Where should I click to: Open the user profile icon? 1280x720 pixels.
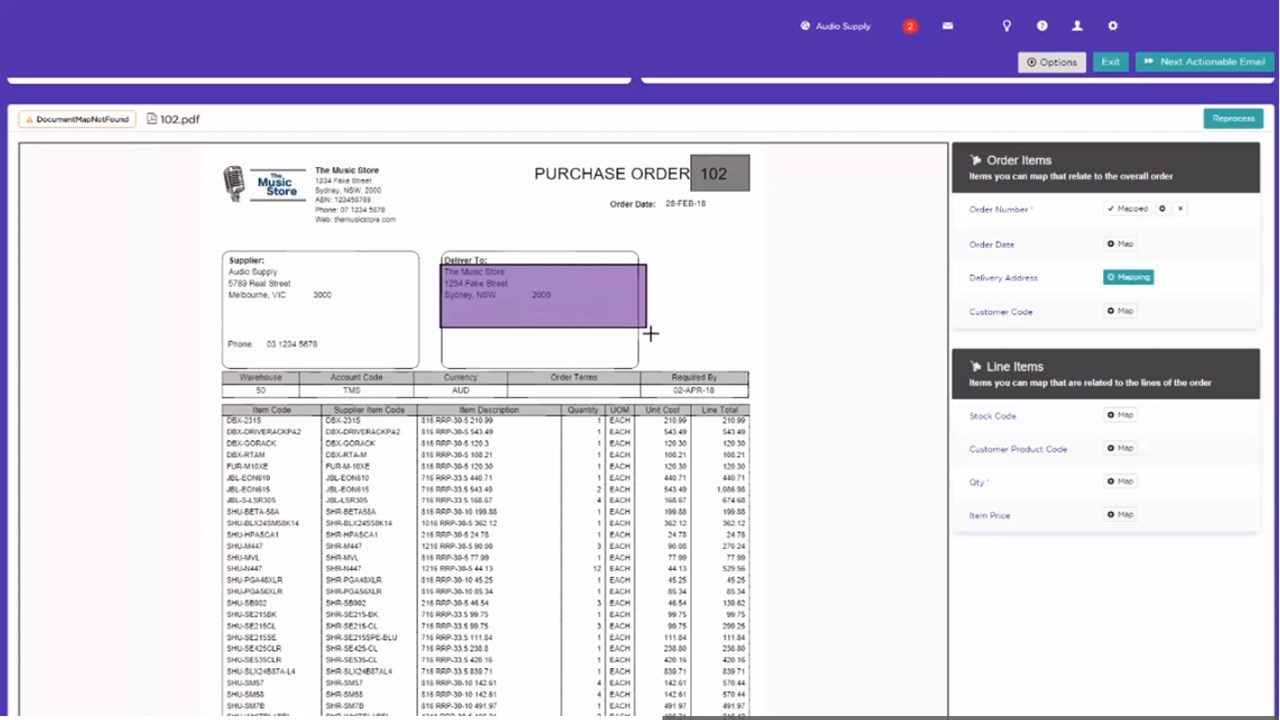coord(1077,26)
